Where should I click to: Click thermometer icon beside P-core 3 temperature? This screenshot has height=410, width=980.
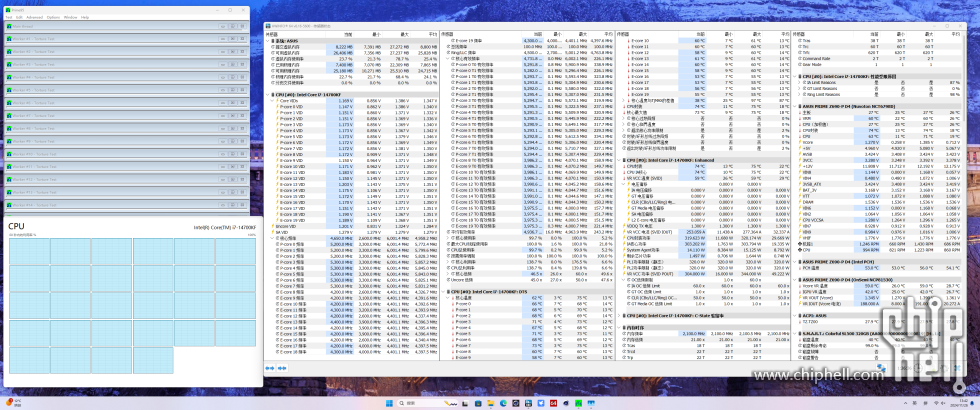[x=452, y=322]
